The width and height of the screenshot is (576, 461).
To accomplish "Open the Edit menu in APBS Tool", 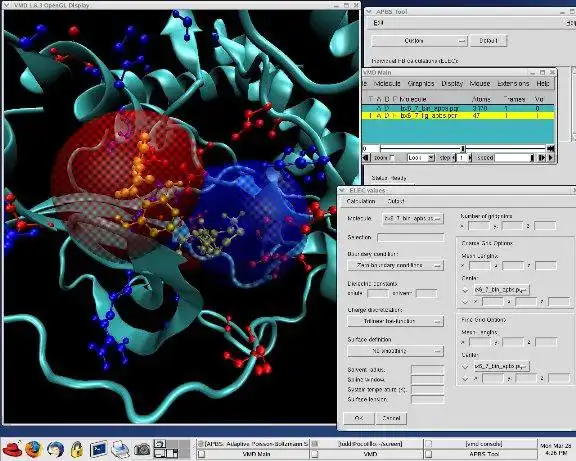I will click(378, 23).
